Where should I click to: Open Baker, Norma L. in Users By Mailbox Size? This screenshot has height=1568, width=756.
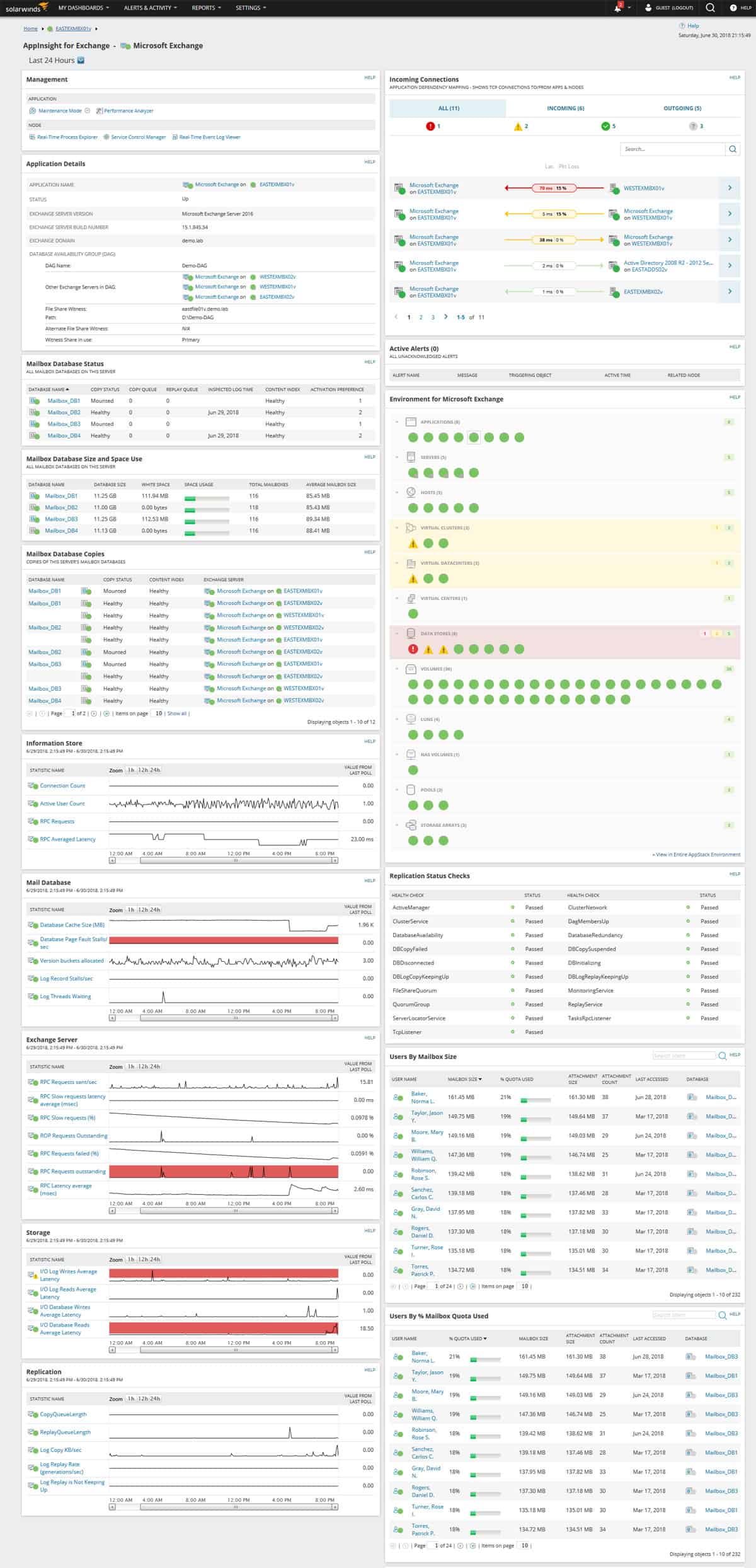pyautogui.click(x=422, y=1097)
